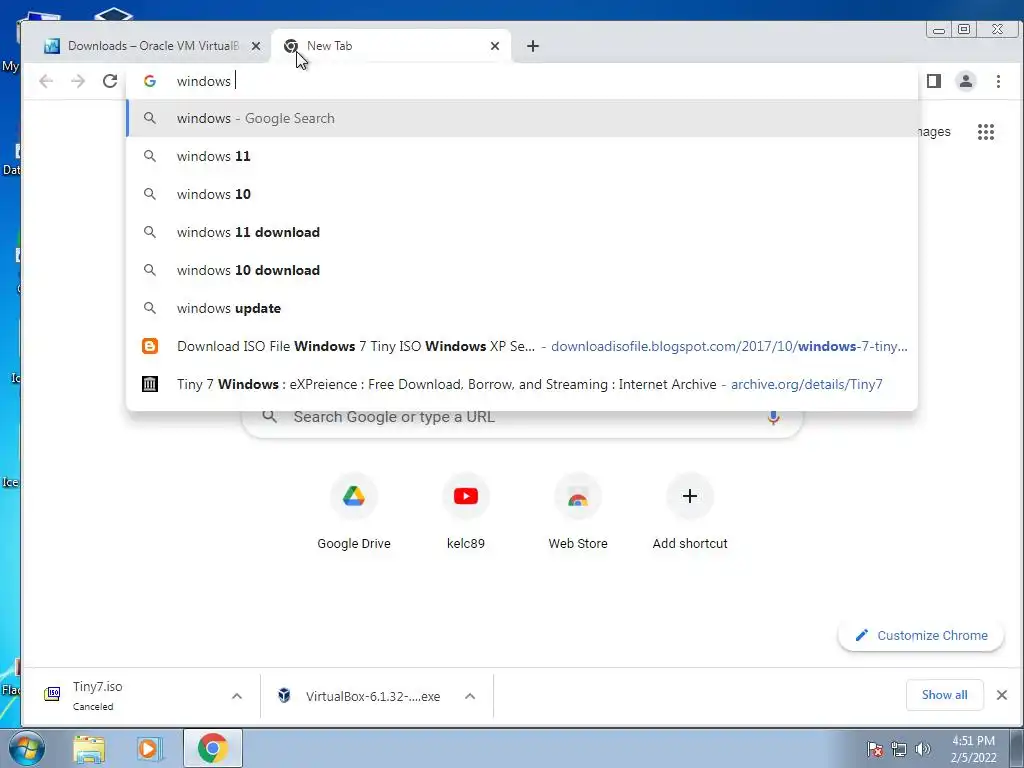
Task: Open Windows Start menu orb
Action: [x=27, y=748]
